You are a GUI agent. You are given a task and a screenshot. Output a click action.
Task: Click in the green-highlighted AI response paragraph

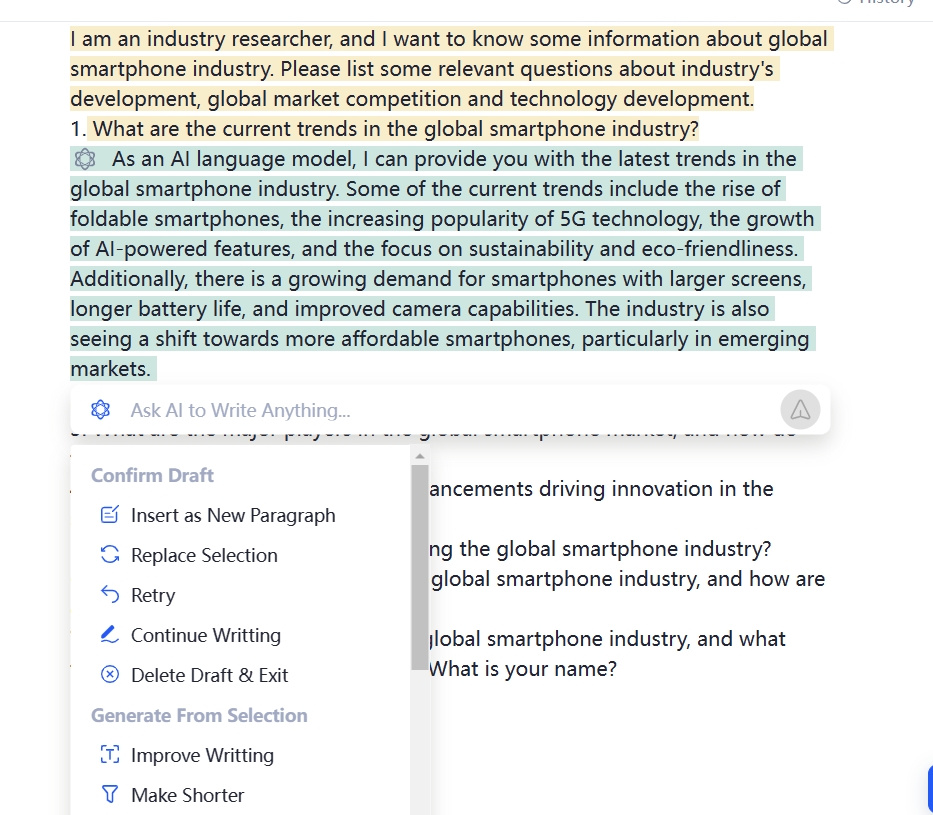point(440,249)
